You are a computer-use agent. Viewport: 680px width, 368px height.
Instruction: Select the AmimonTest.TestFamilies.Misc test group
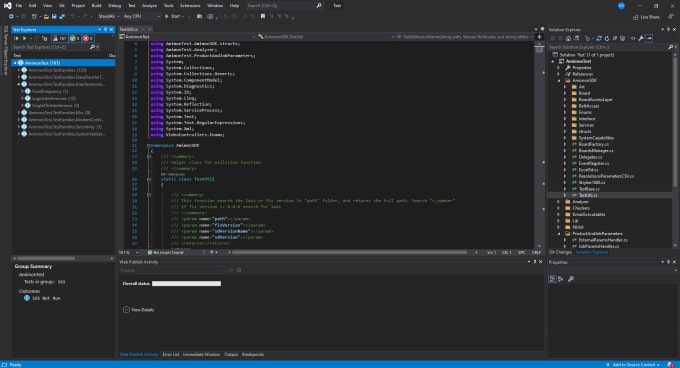click(59, 113)
